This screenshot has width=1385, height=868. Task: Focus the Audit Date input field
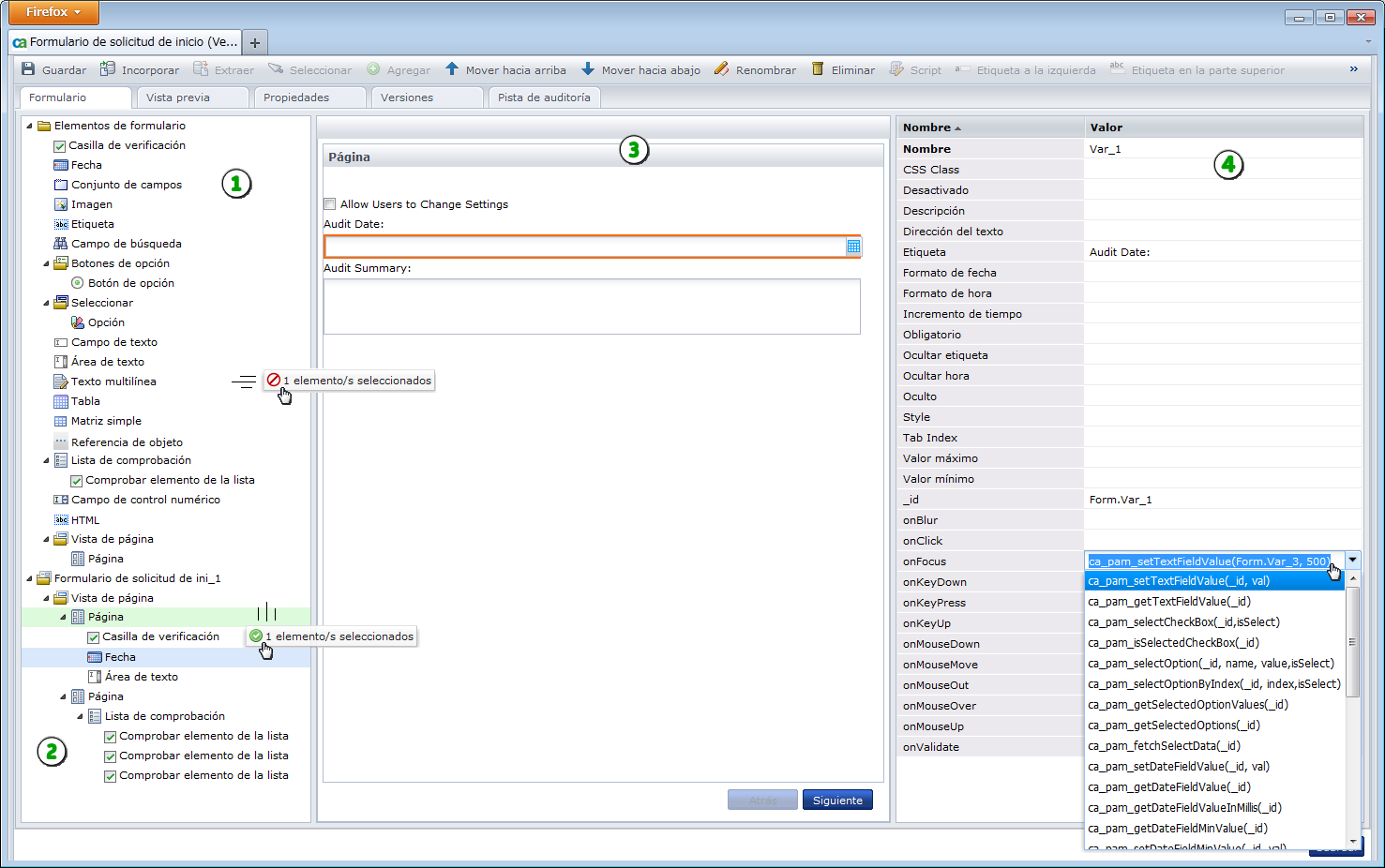click(x=585, y=247)
